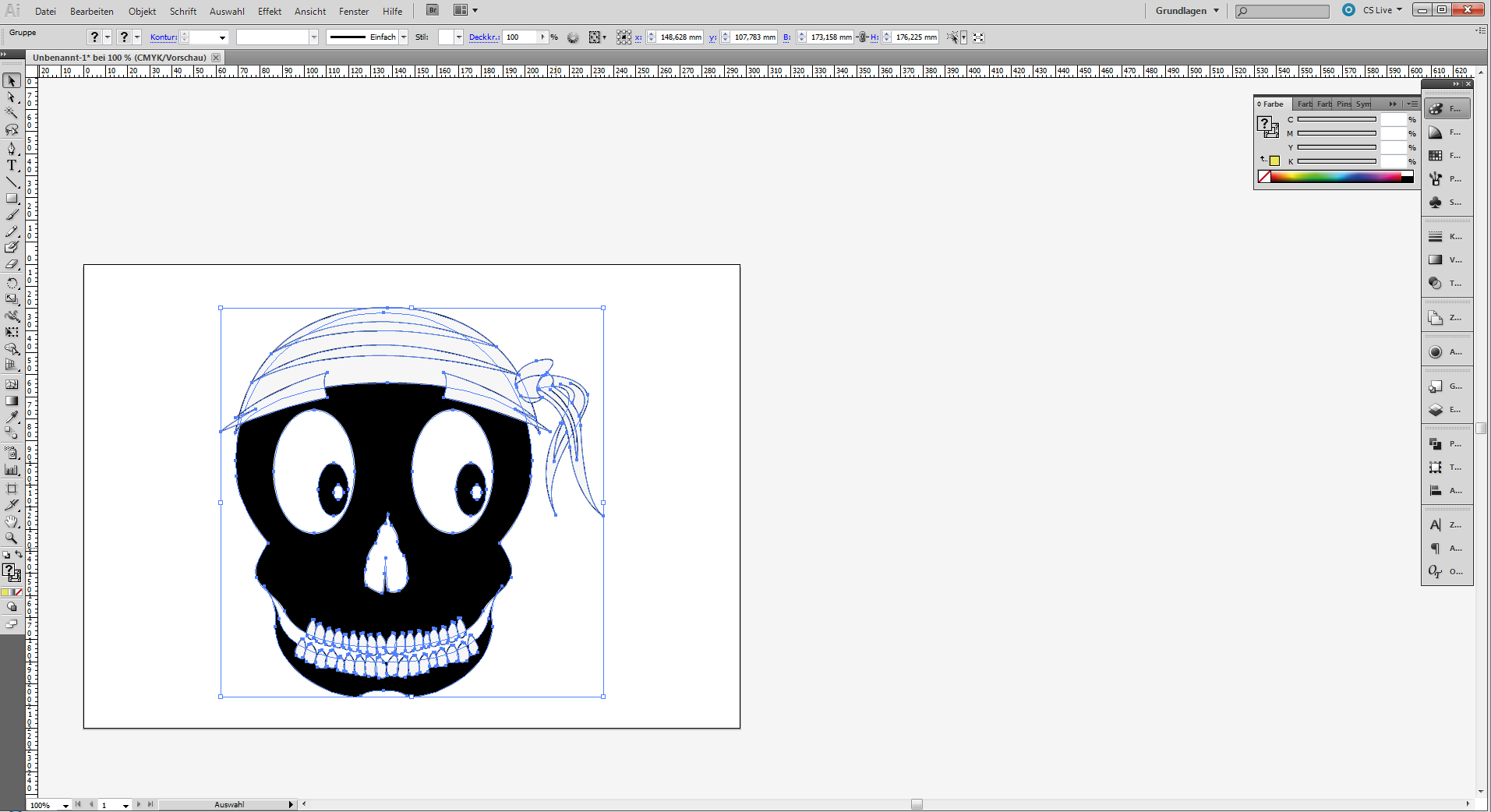Image resolution: width=1491 pixels, height=812 pixels.
Task: Open the Symbols club panel icon
Action: [x=1436, y=203]
